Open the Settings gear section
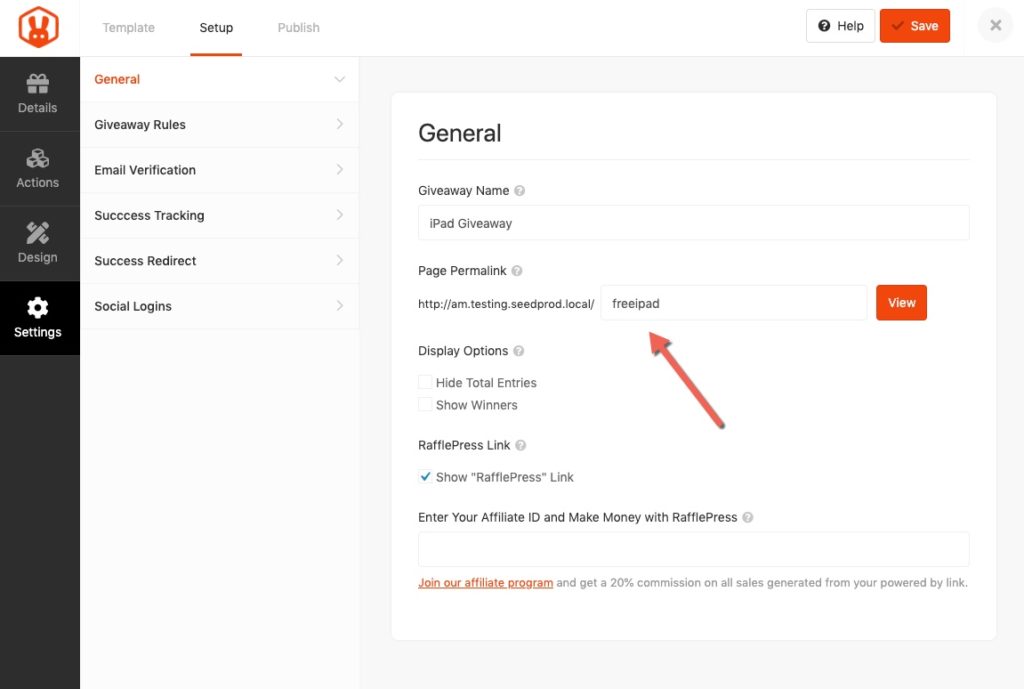Viewport: 1024px width, 689px height. point(38,318)
